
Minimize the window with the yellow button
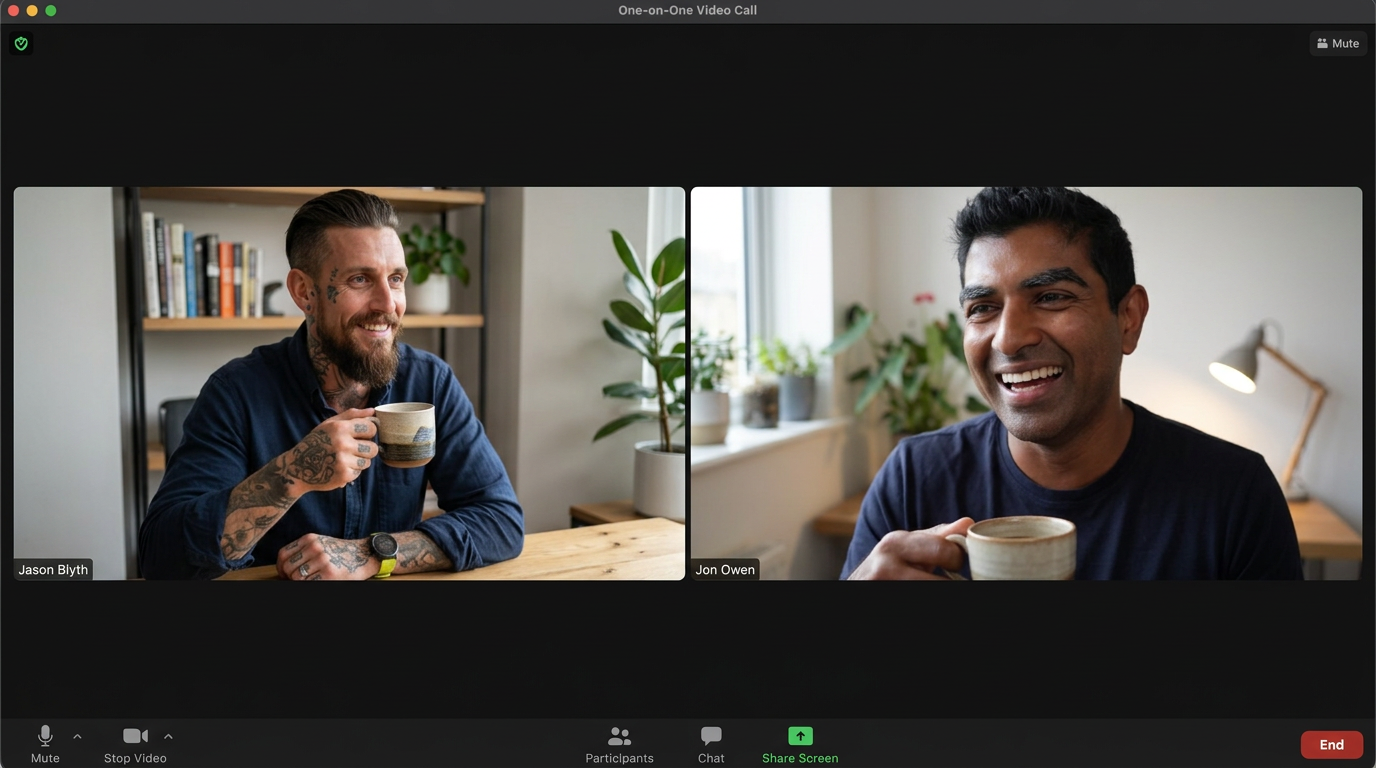(x=32, y=10)
